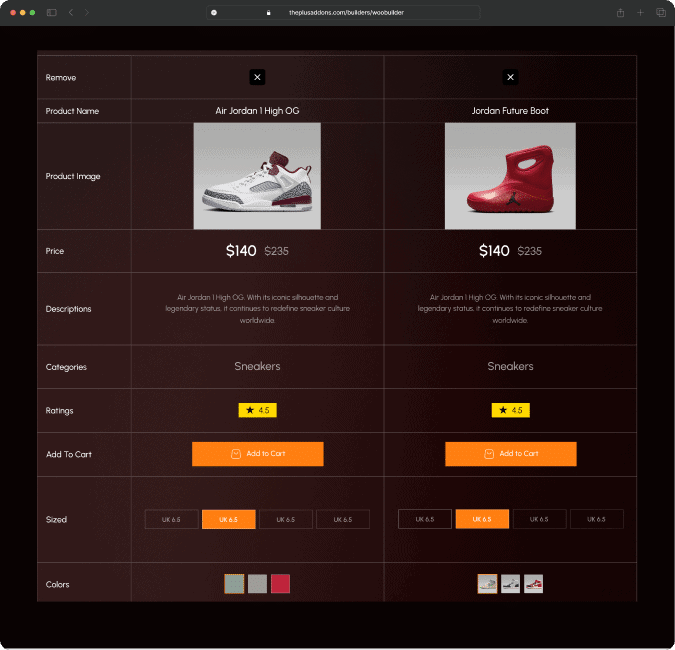Choose the first UK 6.5 size for Air Jordan

tap(171, 519)
